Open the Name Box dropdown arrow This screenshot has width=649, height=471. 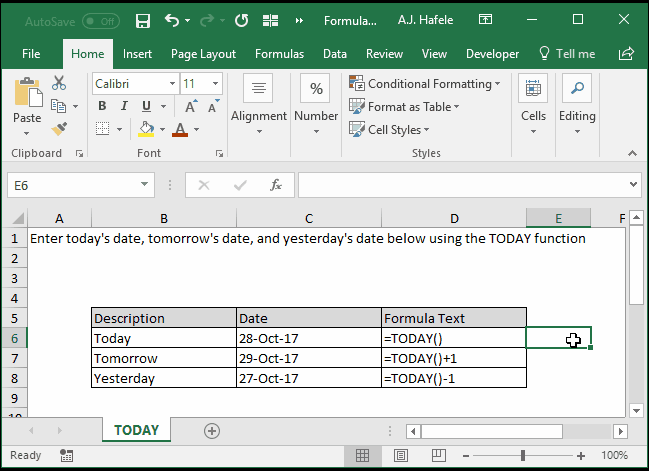[x=144, y=184]
